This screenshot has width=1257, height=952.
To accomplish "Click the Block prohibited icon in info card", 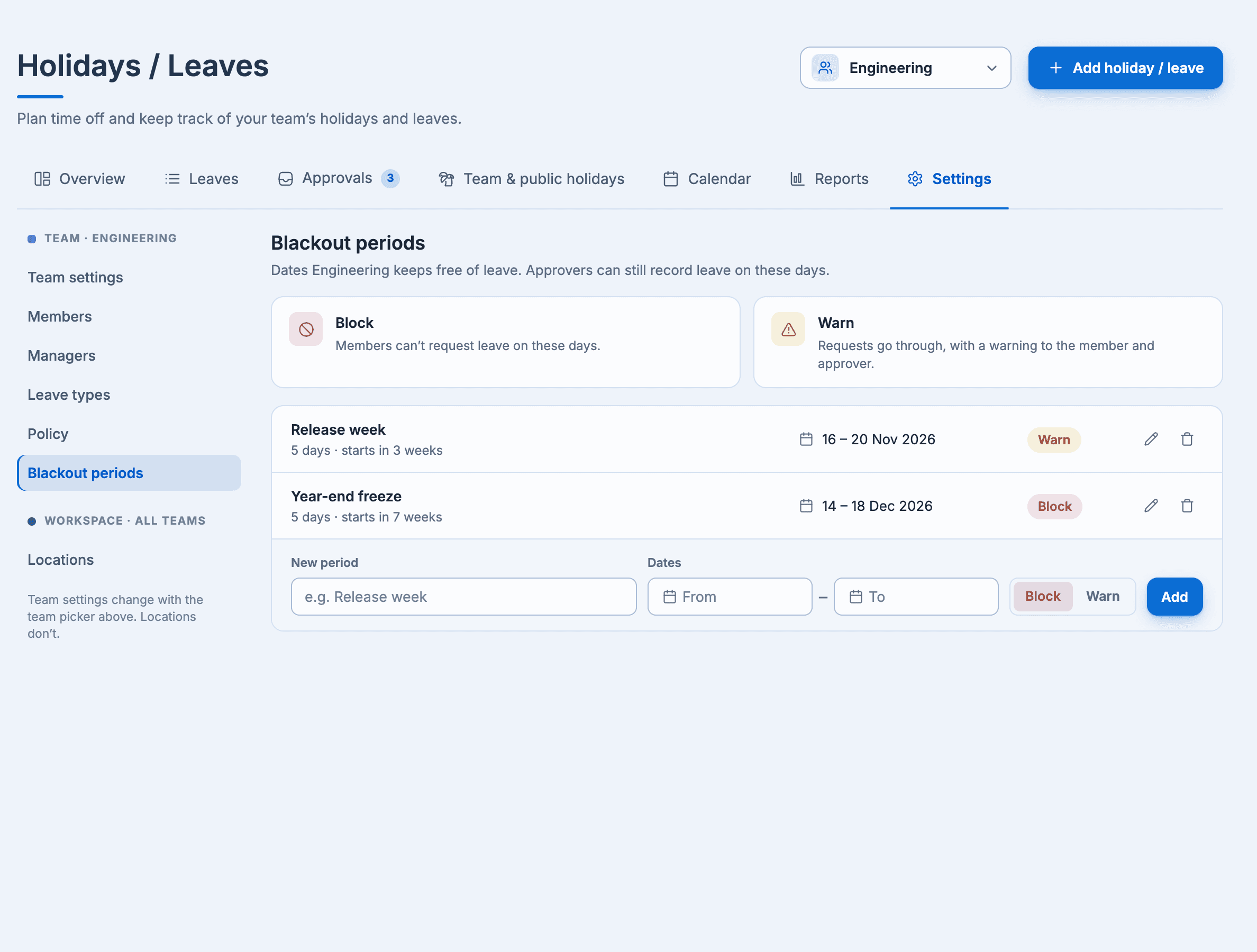I will (x=306, y=329).
